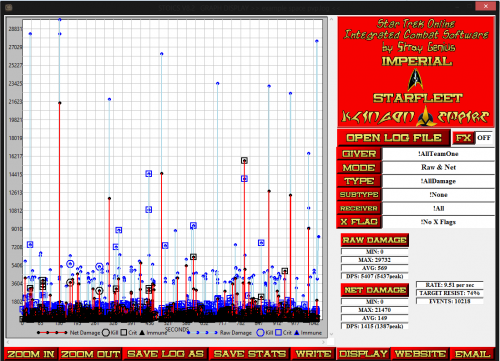The height and width of the screenshot is (361, 500).
Task: Open the TYPE selector showing !AllDamage
Action: click(x=438, y=181)
